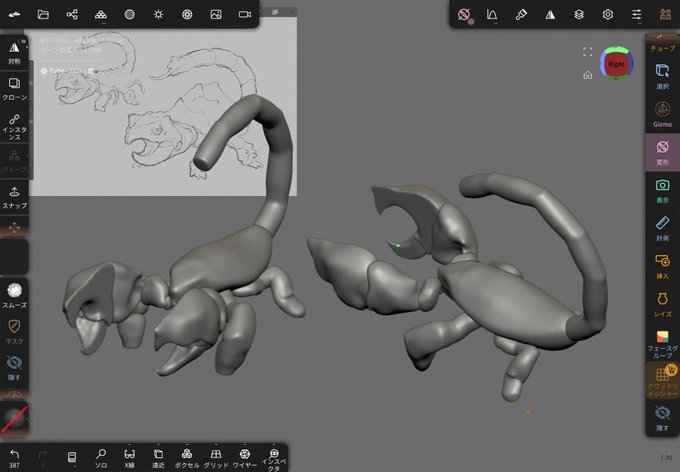The image size is (680, 472).
Task: Toggle 対称 symmetry in left panel
Action: point(14,53)
